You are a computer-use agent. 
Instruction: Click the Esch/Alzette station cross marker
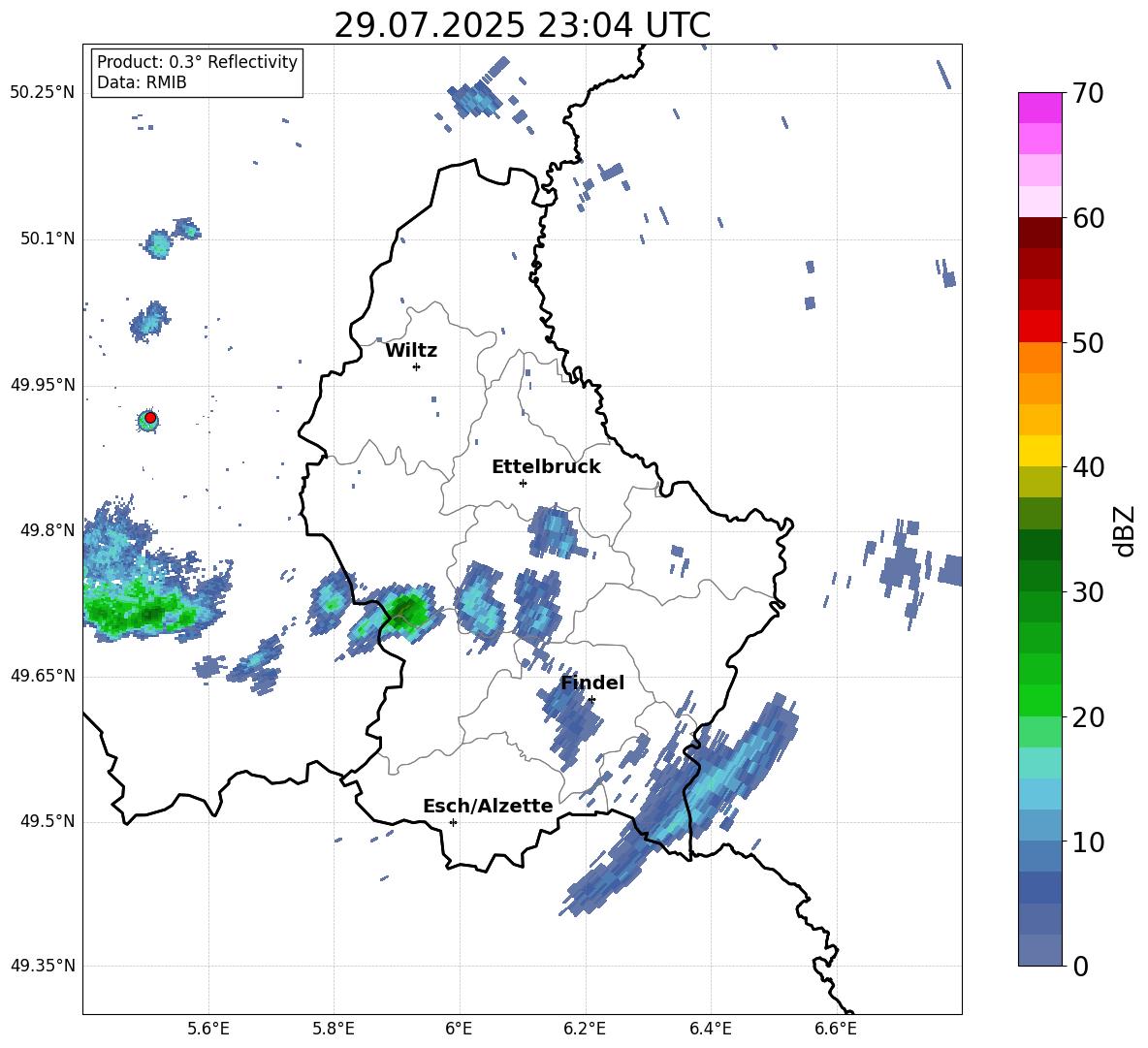tap(453, 822)
